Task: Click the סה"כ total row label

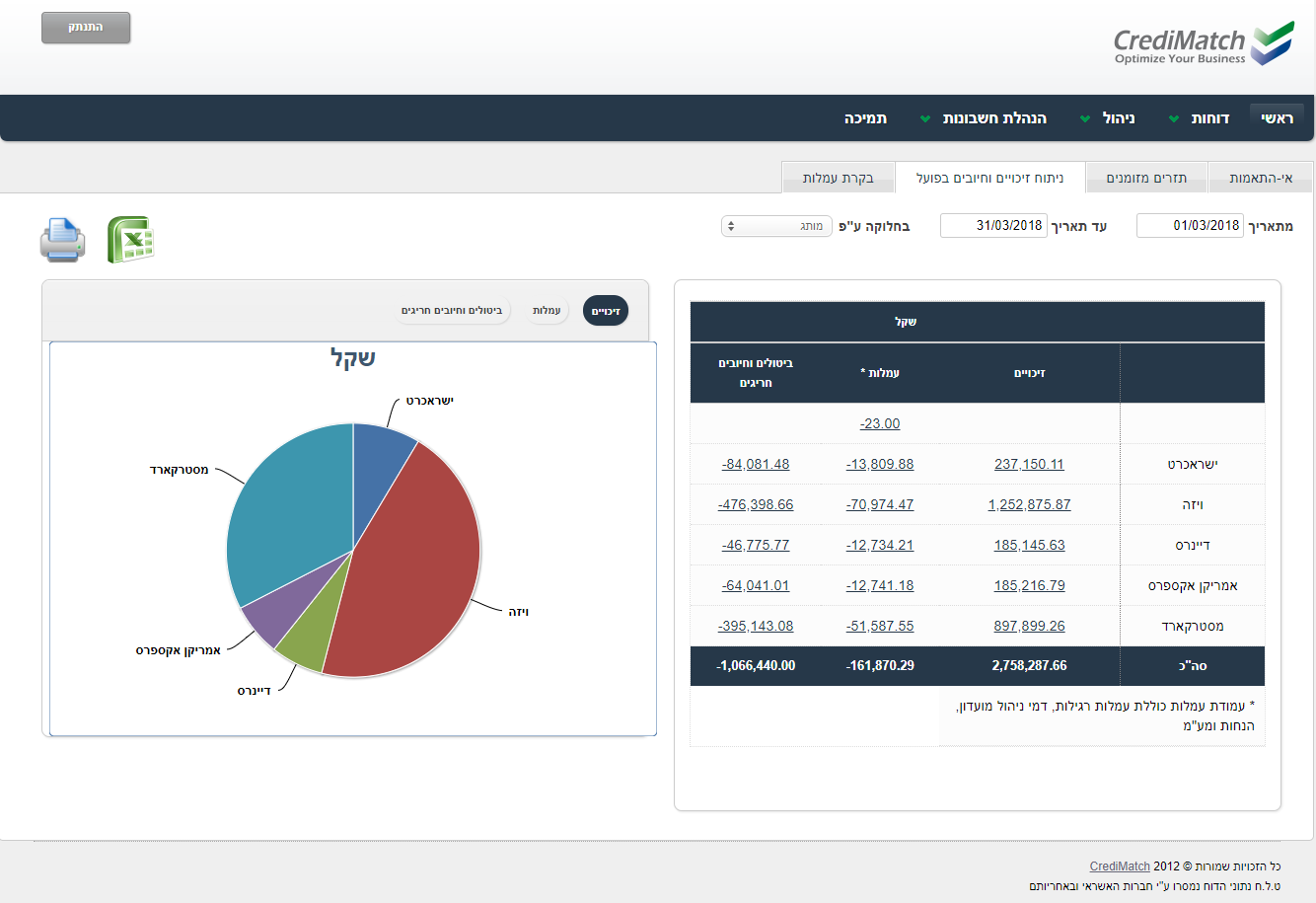Action: 1193,666
